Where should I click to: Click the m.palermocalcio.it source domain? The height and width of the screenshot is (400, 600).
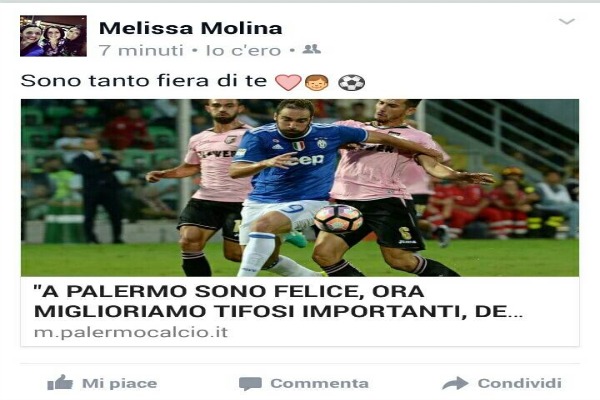pos(131,332)
